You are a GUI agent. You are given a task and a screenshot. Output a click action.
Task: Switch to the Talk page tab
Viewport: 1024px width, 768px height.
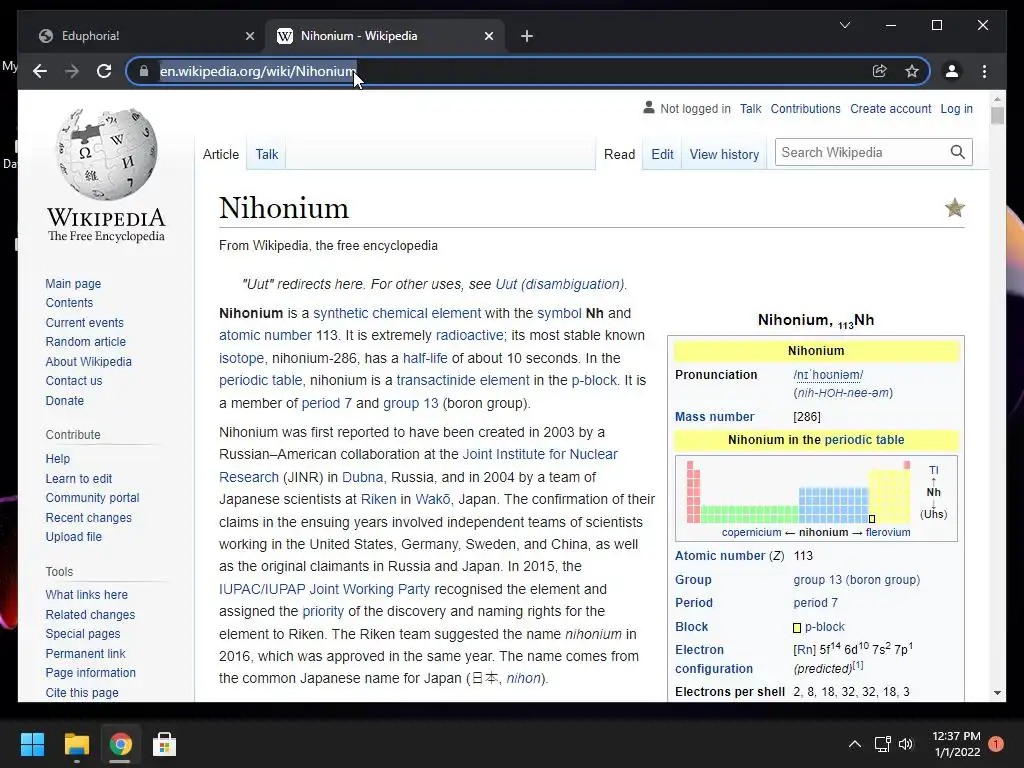click(x=266, y=155)
